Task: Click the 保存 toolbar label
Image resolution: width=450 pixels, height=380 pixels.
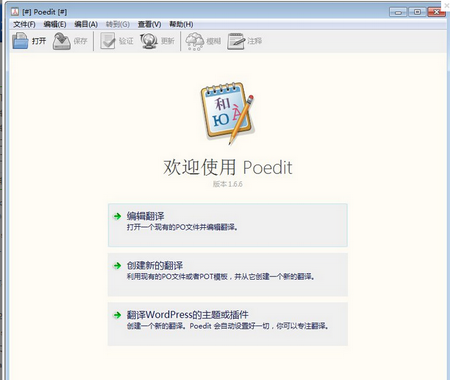Action: (x=80, y=41)
